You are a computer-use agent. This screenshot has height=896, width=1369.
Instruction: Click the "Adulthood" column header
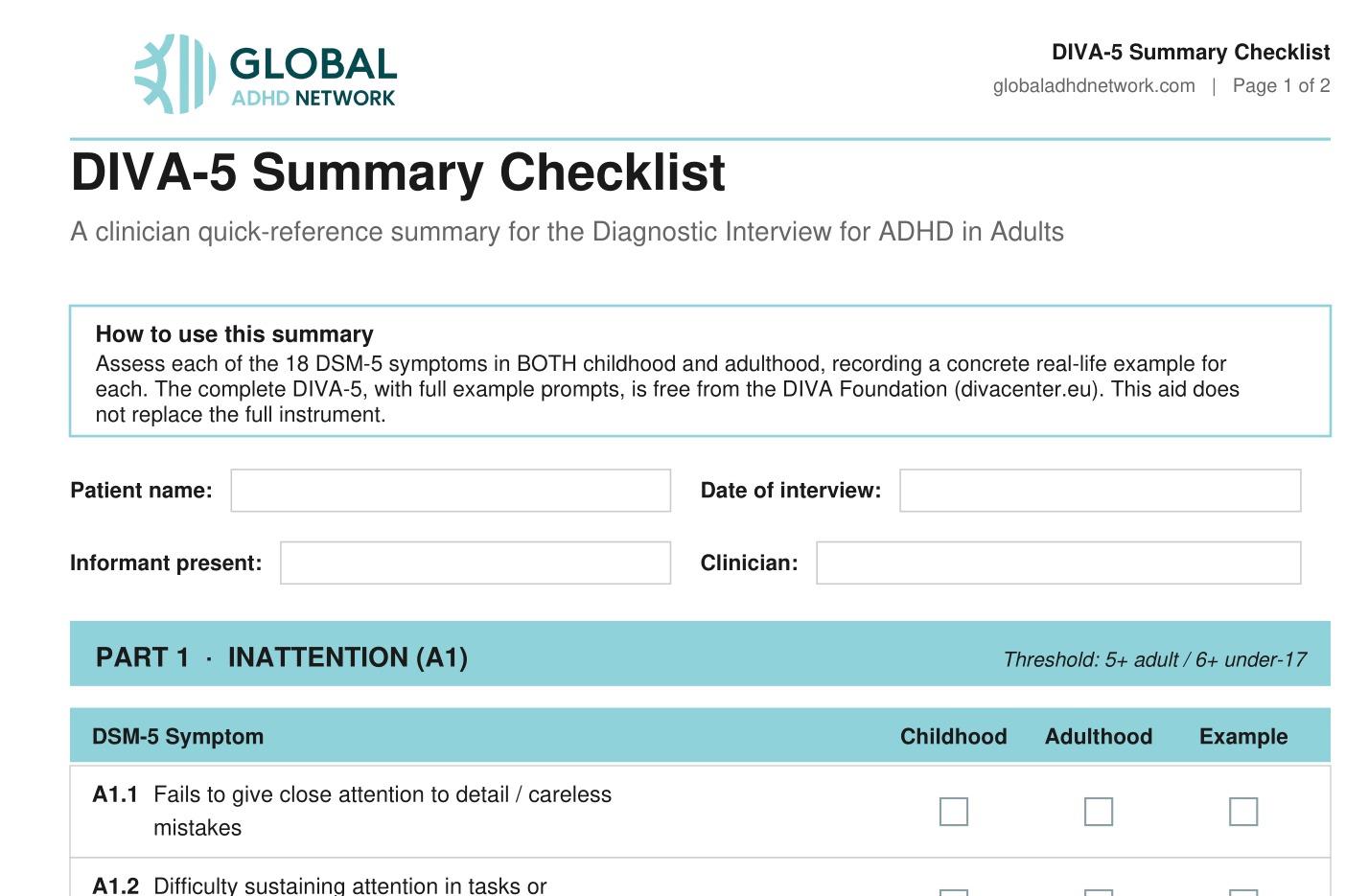(x=1099, y=736)
